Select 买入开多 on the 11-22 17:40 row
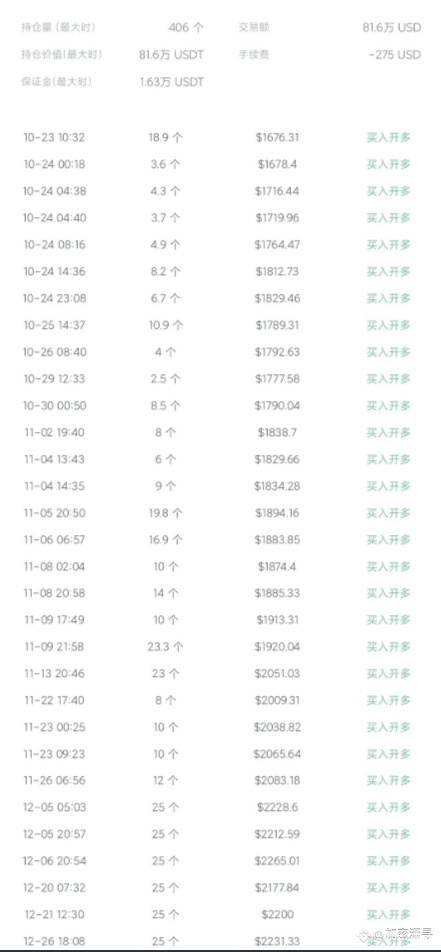This screenshot has height=952, width=441. (x=389, y=701)
